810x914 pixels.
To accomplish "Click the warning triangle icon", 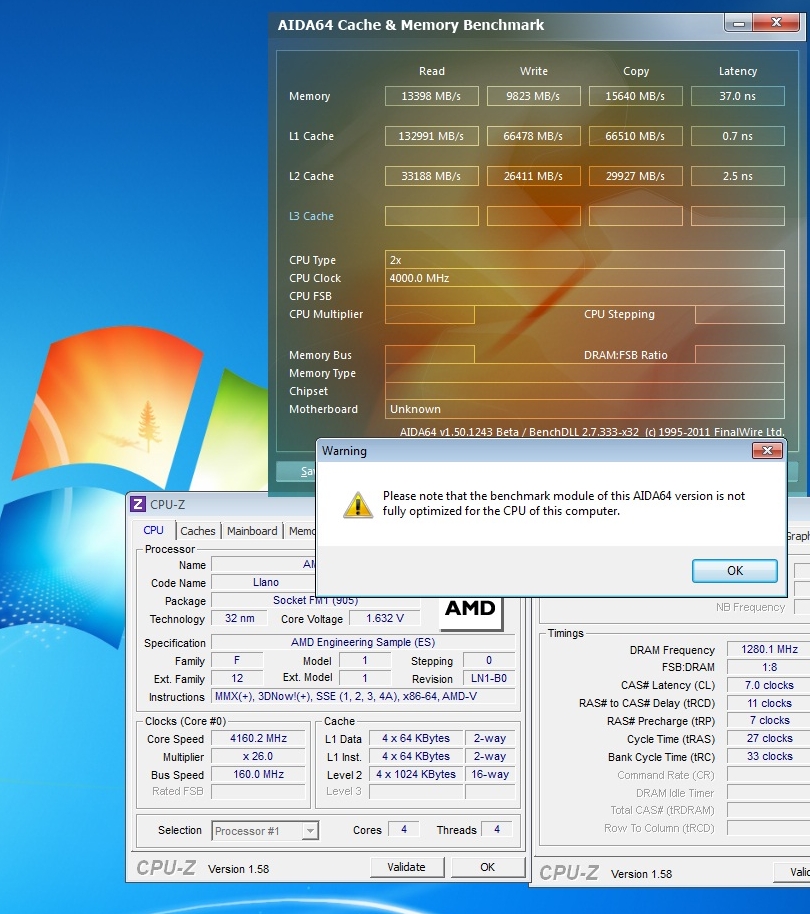I will pos(357,505).
